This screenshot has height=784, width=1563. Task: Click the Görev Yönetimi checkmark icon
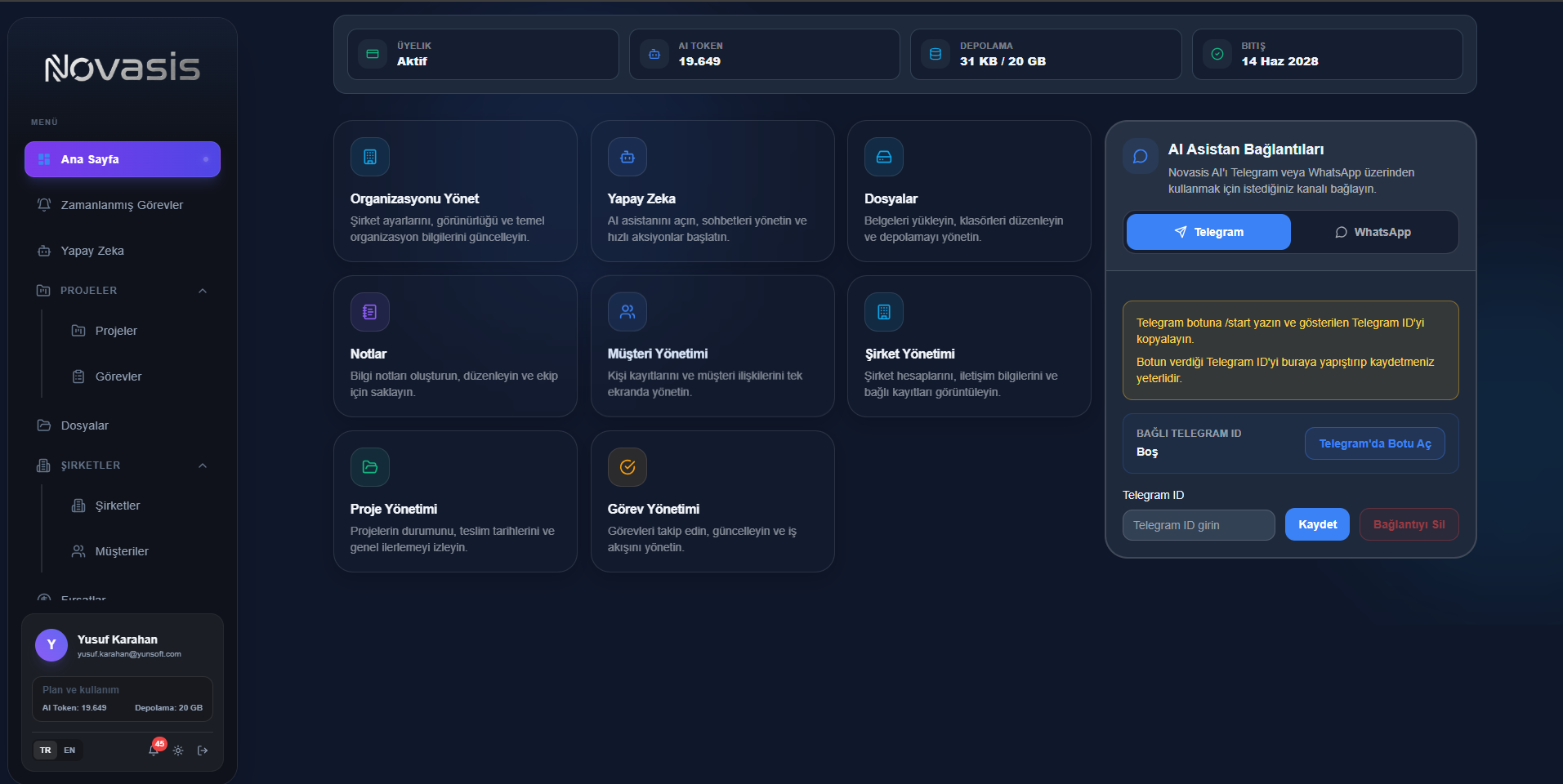point(627,467)
